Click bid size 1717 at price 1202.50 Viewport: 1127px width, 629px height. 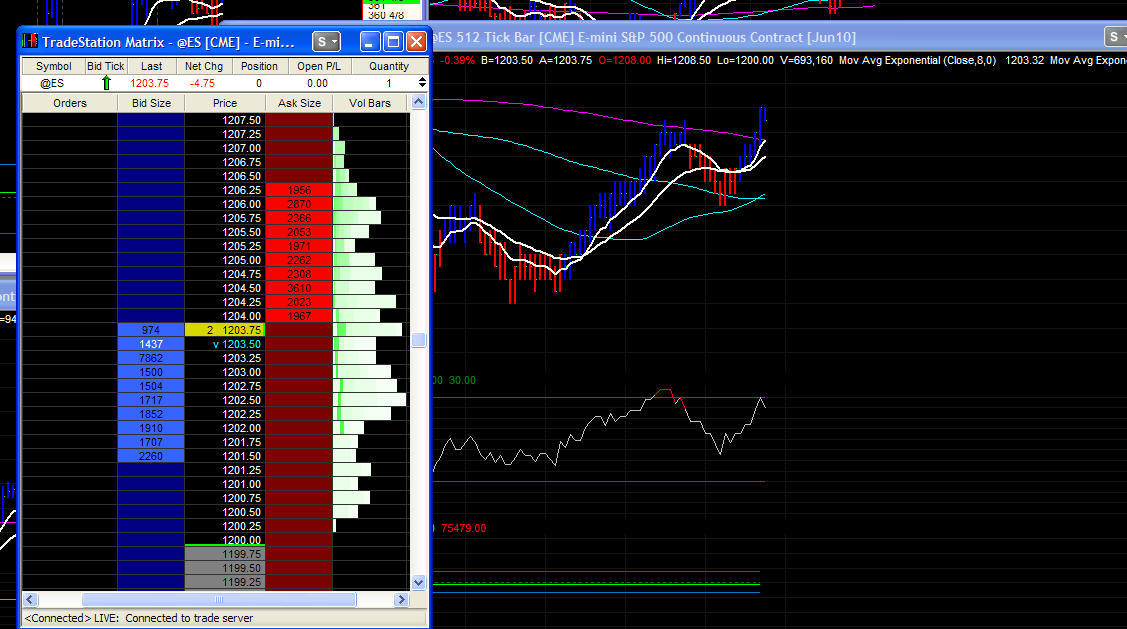click(151, 400)
